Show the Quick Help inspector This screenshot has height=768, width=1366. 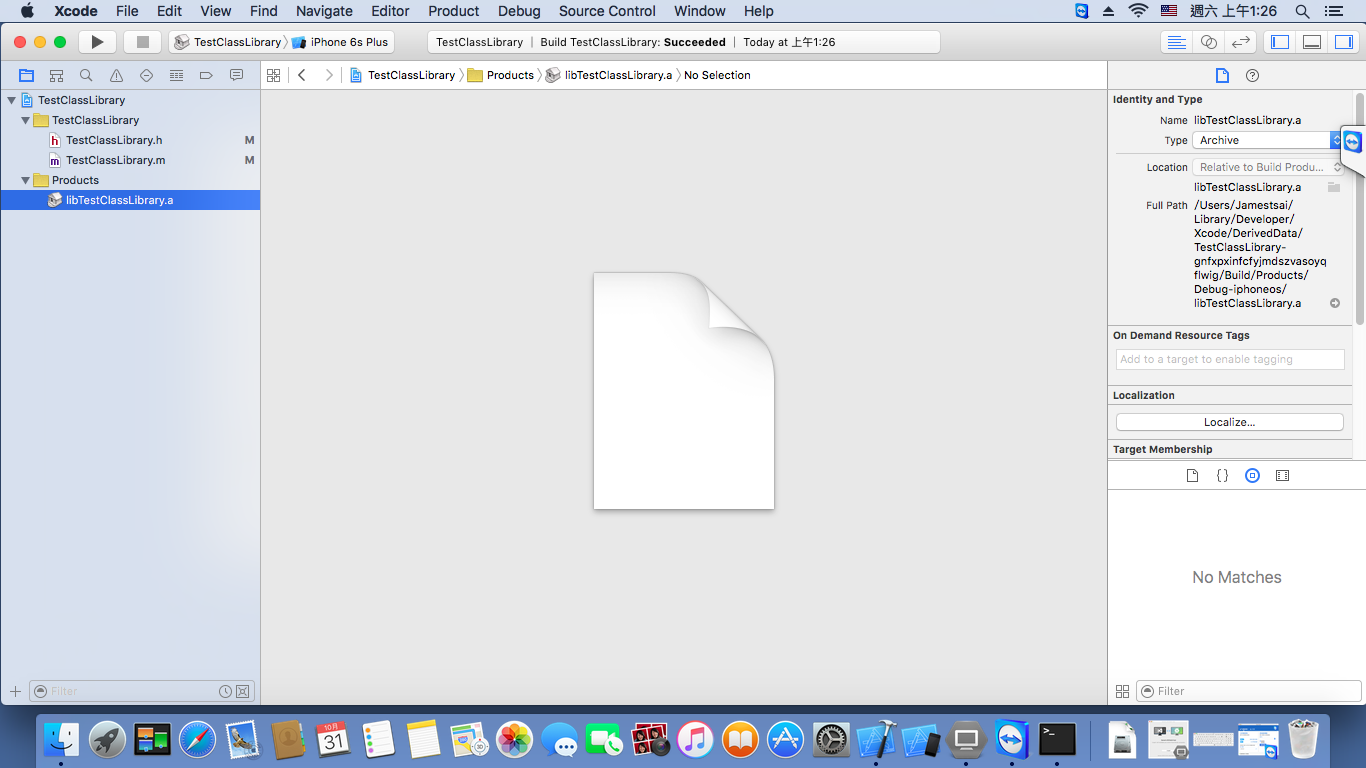(1252, 75)
